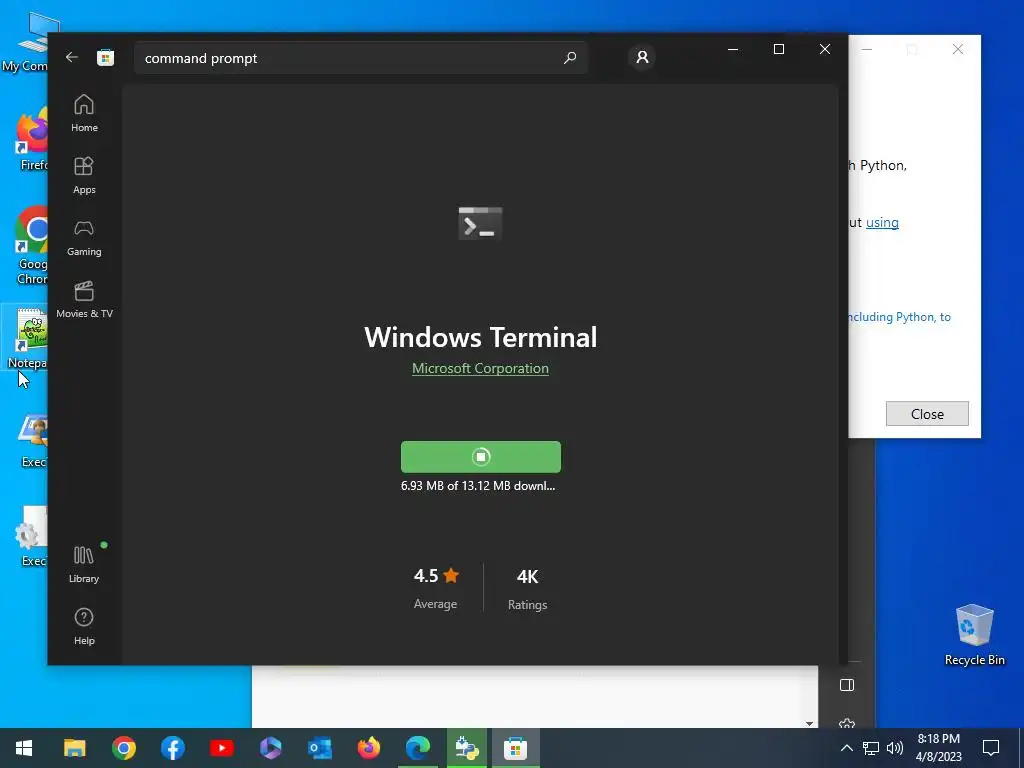Open Microsoft Corporation publisher link
This screenshot has height=768, width=1024.
[x=480, y=368]
